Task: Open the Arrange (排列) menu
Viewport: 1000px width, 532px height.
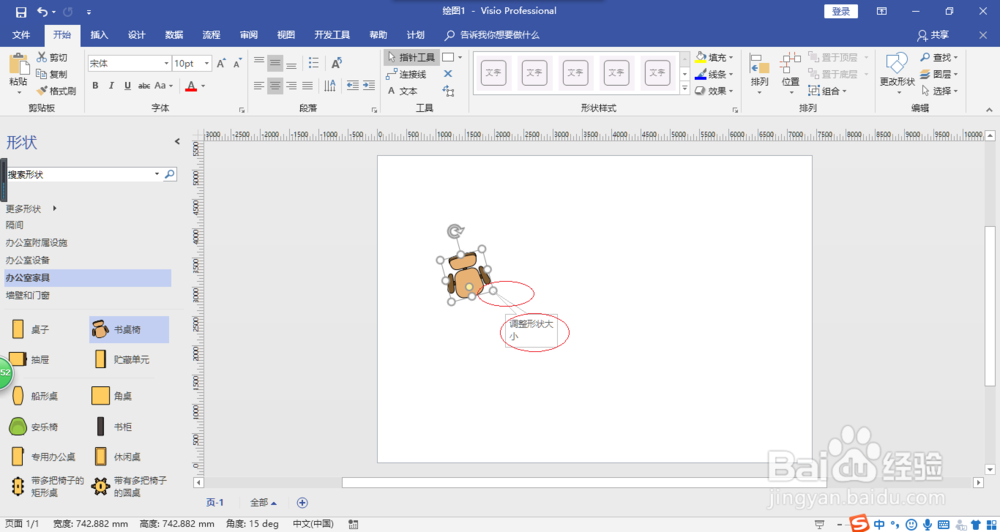Action: [760, 73]
